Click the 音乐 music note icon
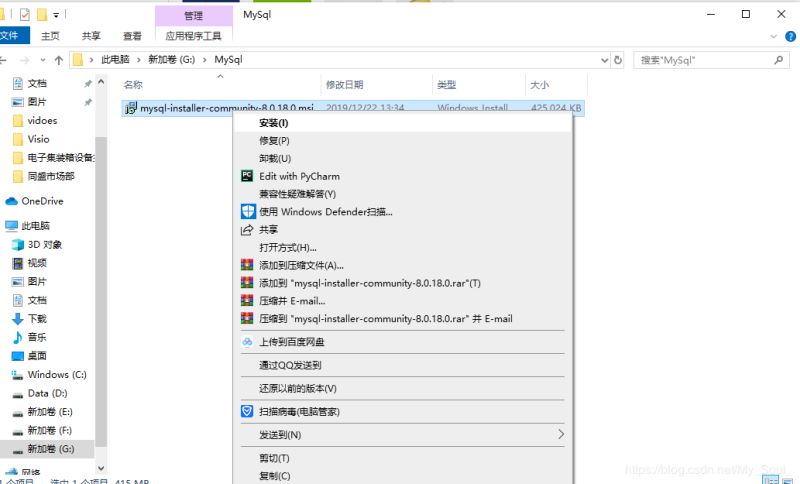The height and width of the screenshot is (484, 800). pyautogui.click(x=18, y=337)
